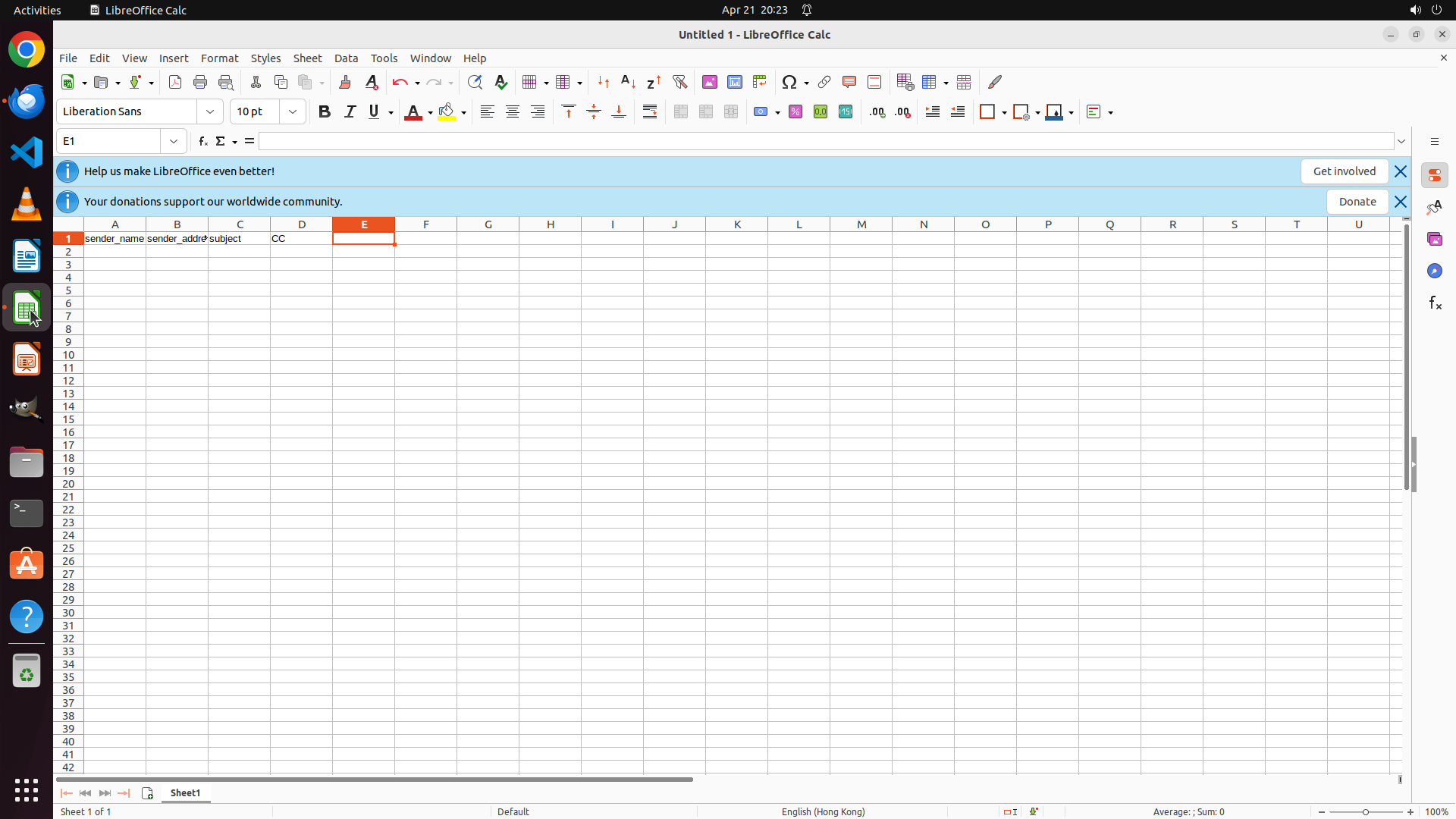Expand the font name dropdown

[x=210, y=111]
